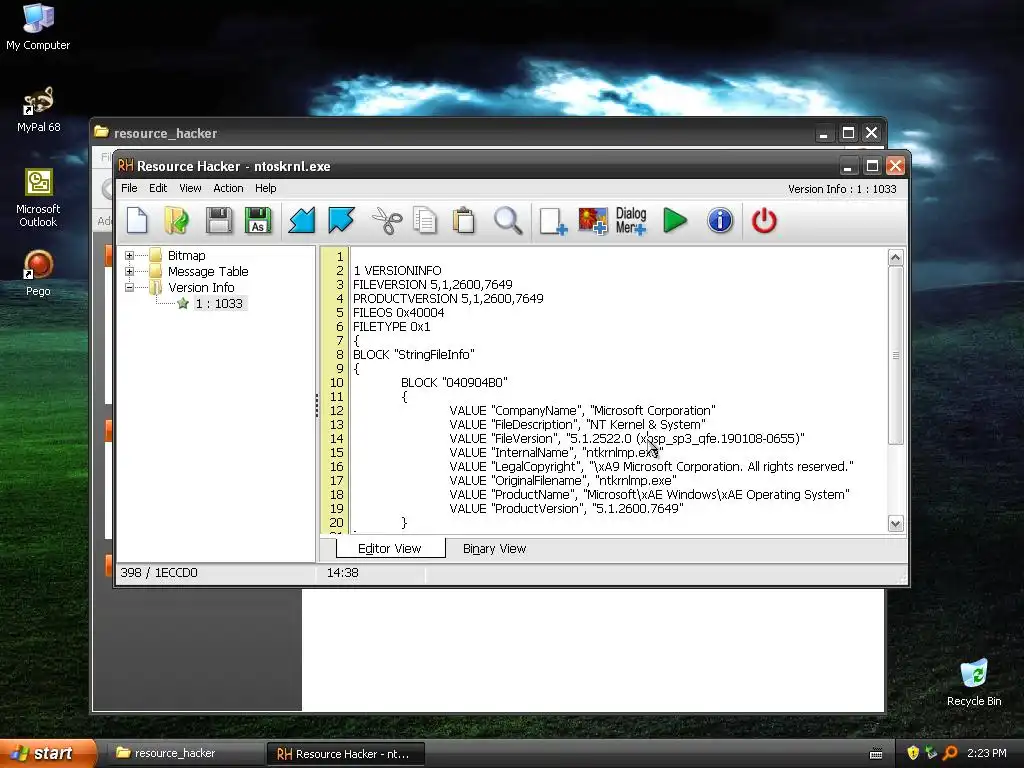Screen dimensions: 1024x768
Task: Collapse the Version Info tree node
Action: (x=129, y=287)
